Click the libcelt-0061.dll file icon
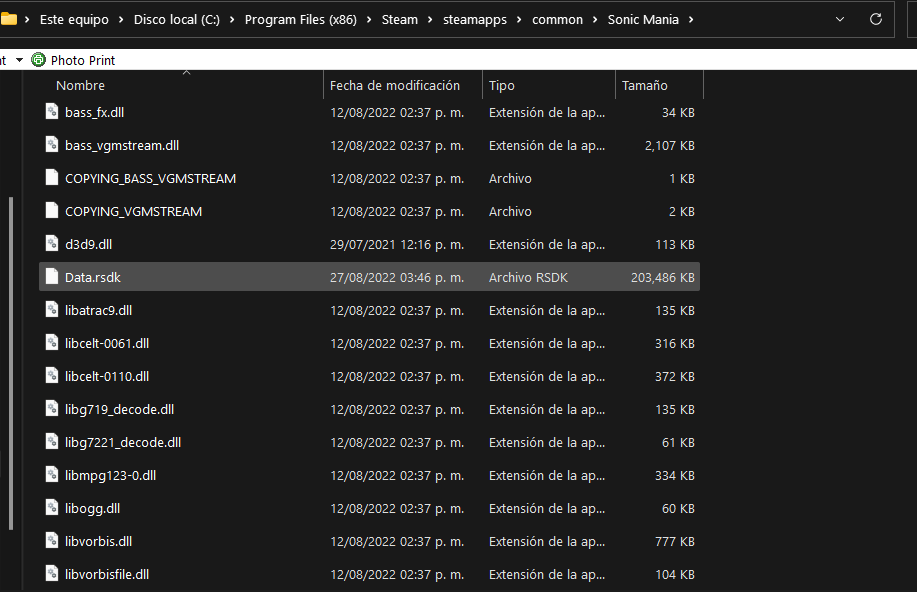This screenshot has width=917, height=592. (x=52, y=343)
